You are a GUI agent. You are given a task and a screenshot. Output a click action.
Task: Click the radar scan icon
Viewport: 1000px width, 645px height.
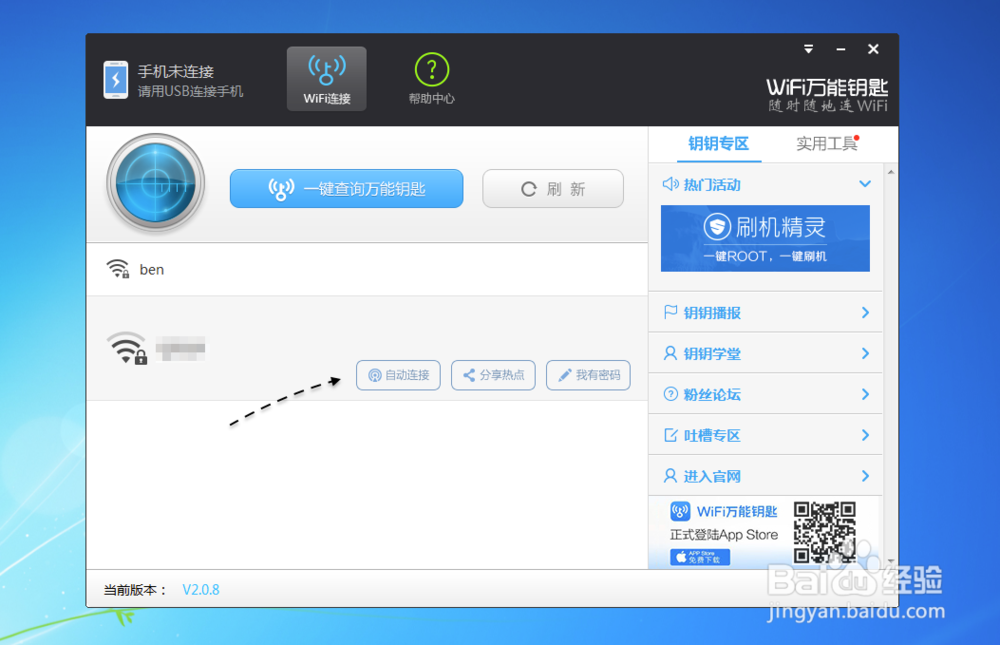point(156,183)
